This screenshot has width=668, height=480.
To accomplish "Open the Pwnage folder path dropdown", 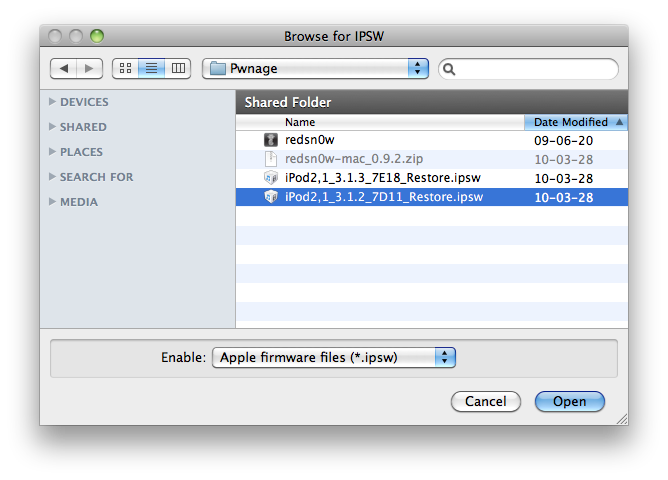I will click(315, 69).
